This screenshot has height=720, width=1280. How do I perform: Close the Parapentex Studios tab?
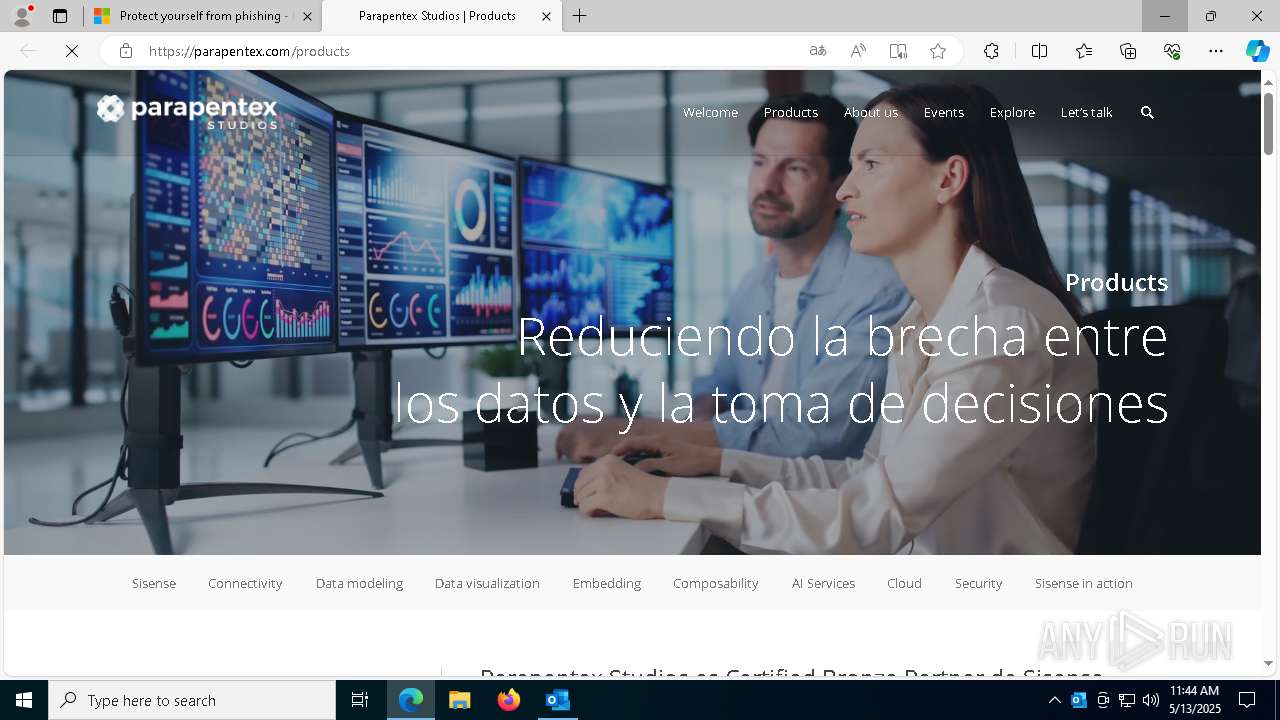click(546, 16)
